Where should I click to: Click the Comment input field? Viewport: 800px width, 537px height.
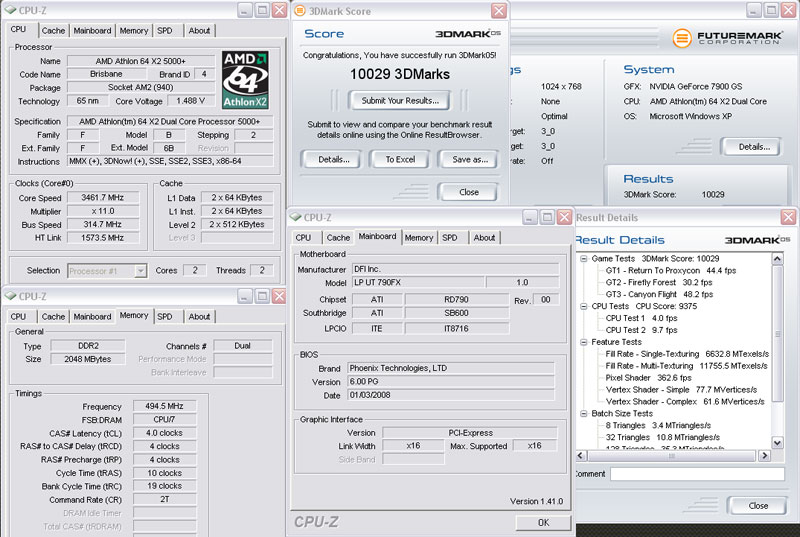pyautogui.click(x=697, y=474)
